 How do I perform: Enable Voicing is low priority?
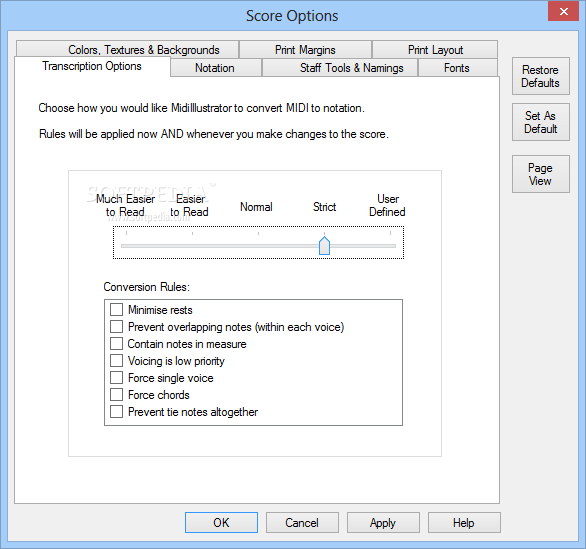point(117,361)
